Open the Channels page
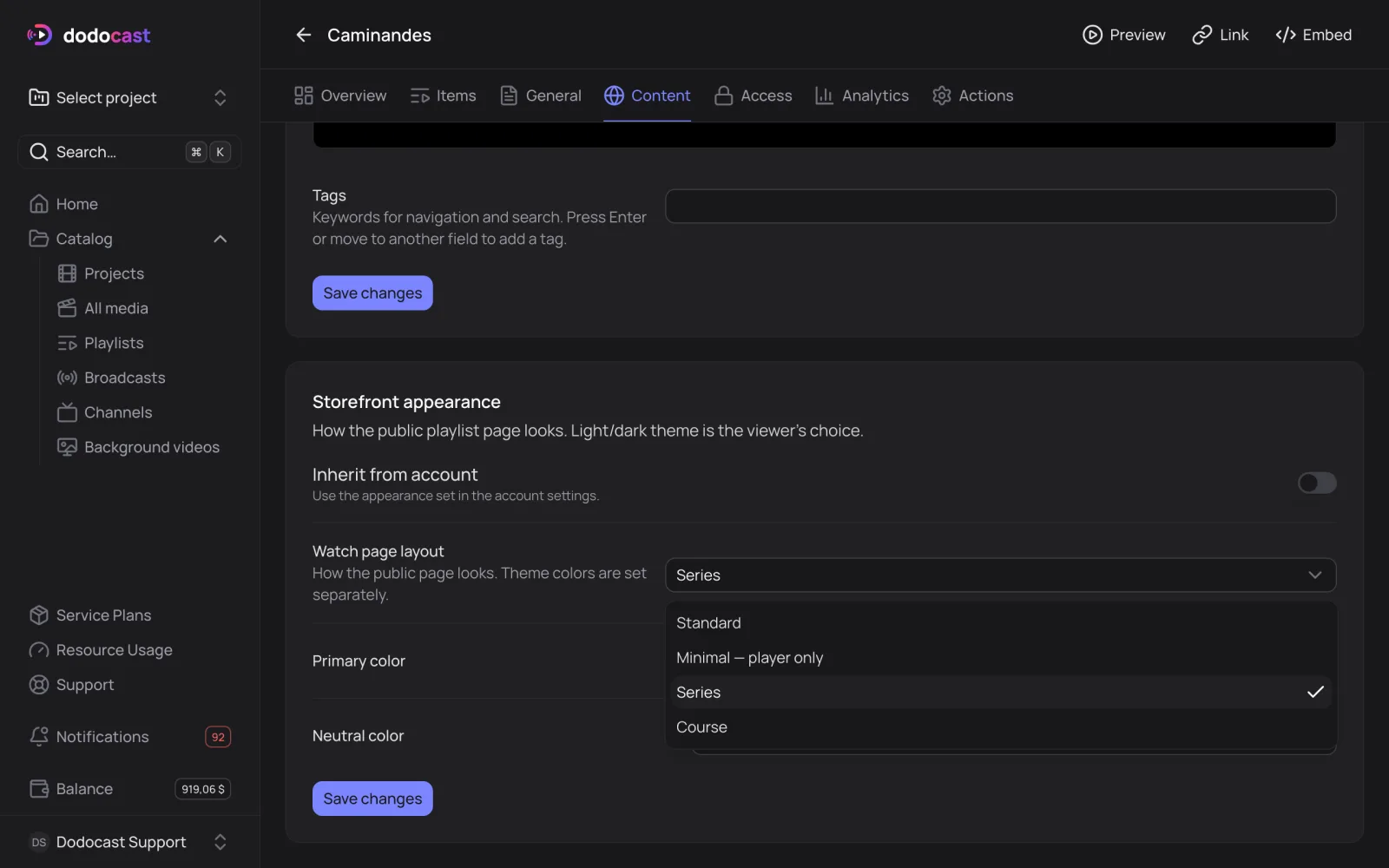The width and height of the screenshot is (1389, 868). pyautogui.click(x=118, y=412)
